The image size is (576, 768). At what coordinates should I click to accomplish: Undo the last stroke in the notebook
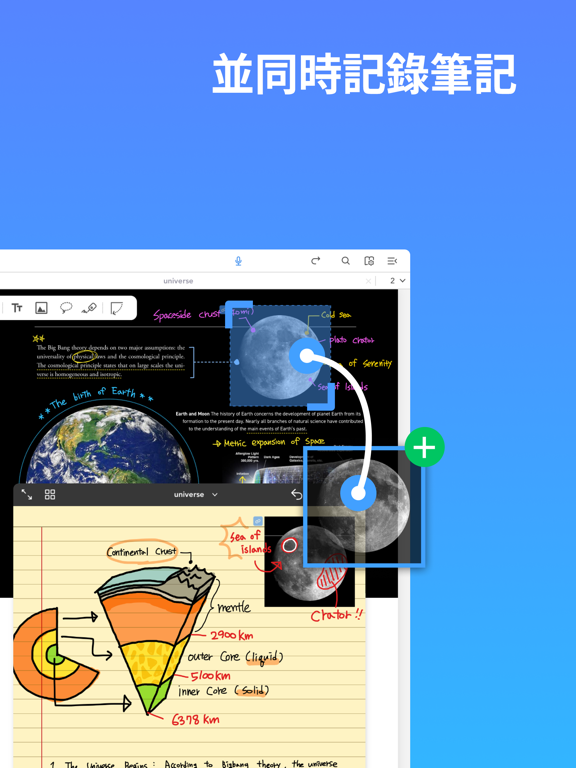pos(296,494)
